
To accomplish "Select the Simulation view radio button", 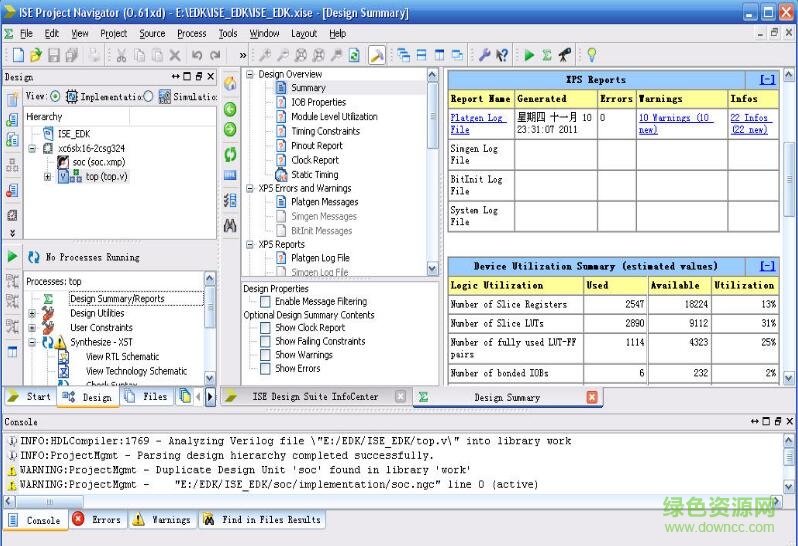I will pos(148,97).
